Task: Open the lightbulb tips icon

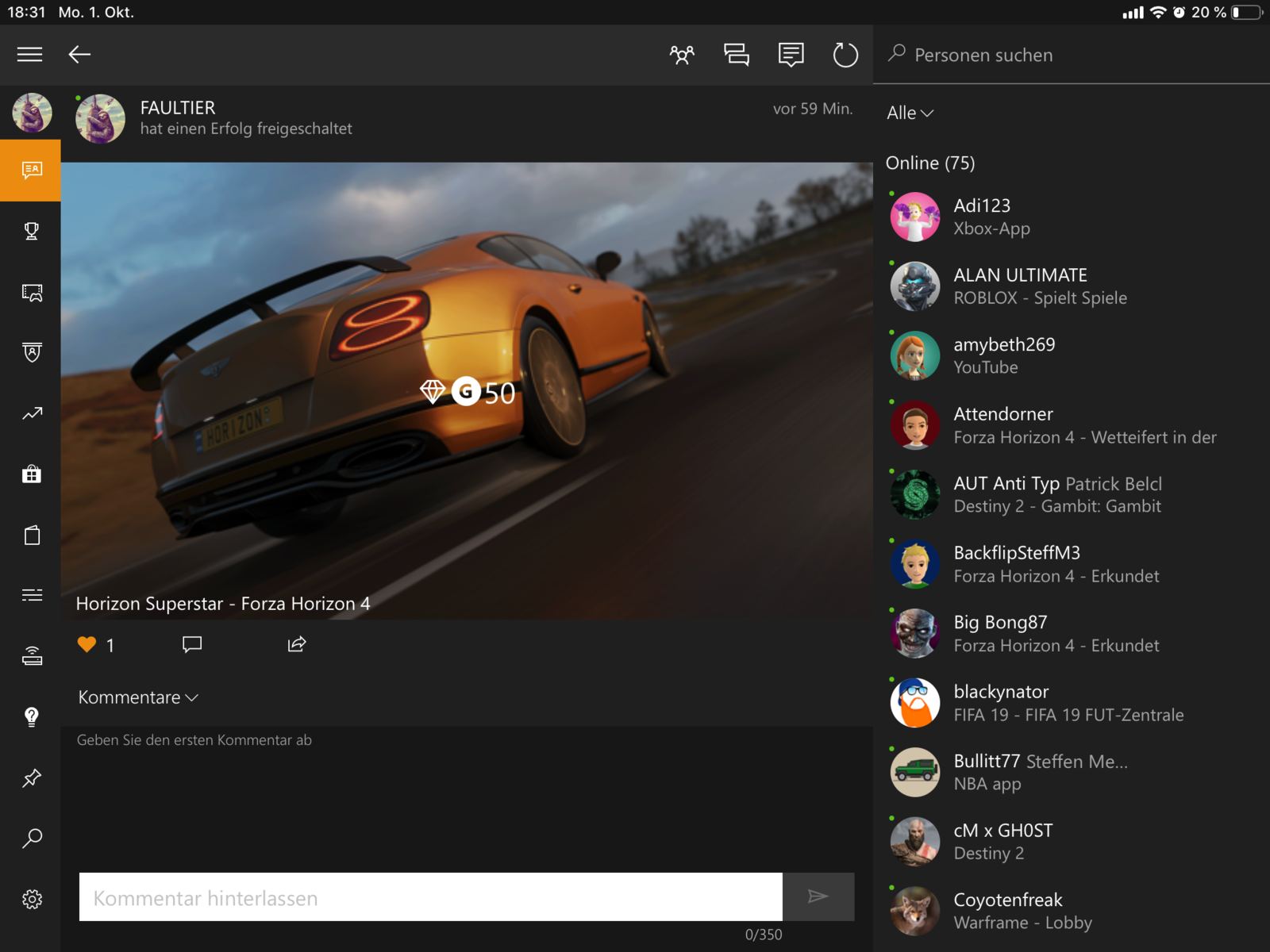Action: [x=32, y=717]
